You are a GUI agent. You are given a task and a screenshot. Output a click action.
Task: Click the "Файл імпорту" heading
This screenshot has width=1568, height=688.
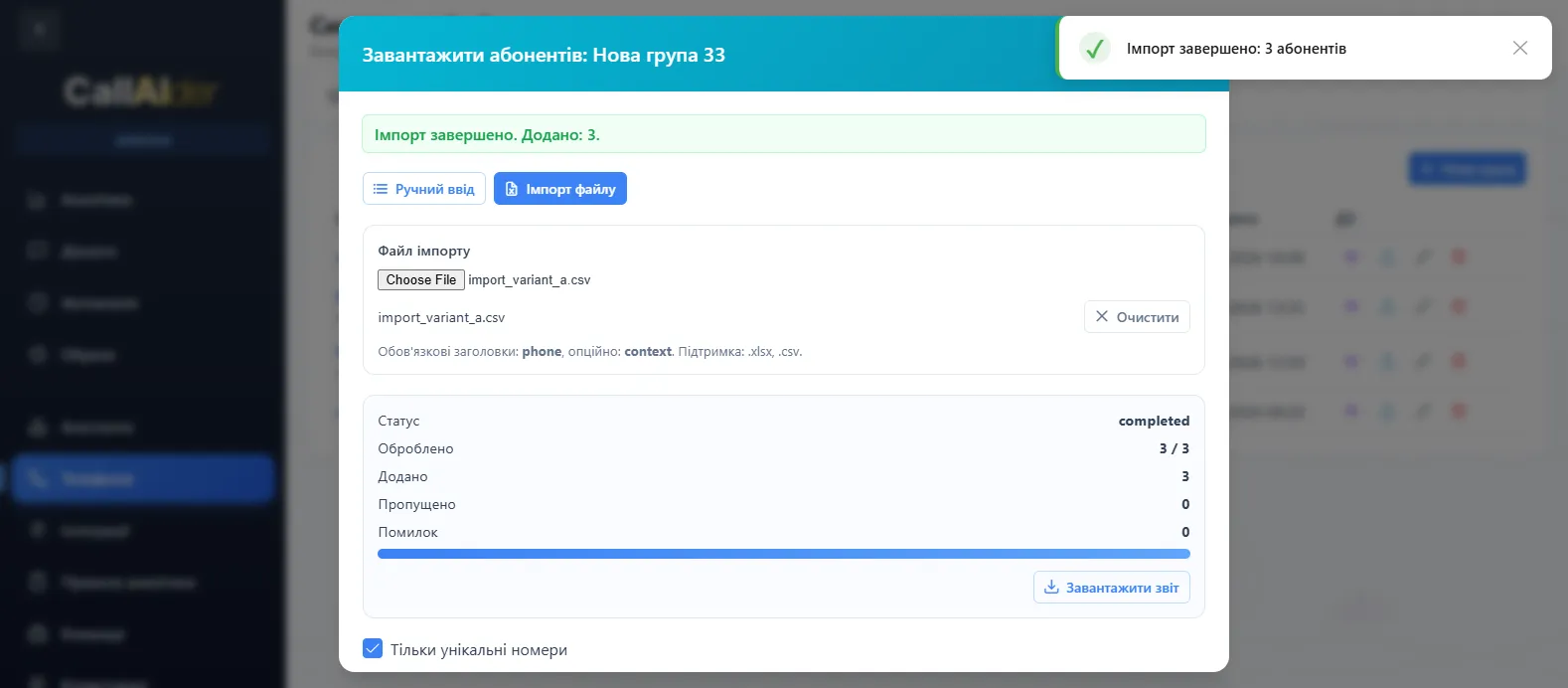(424, 251)
